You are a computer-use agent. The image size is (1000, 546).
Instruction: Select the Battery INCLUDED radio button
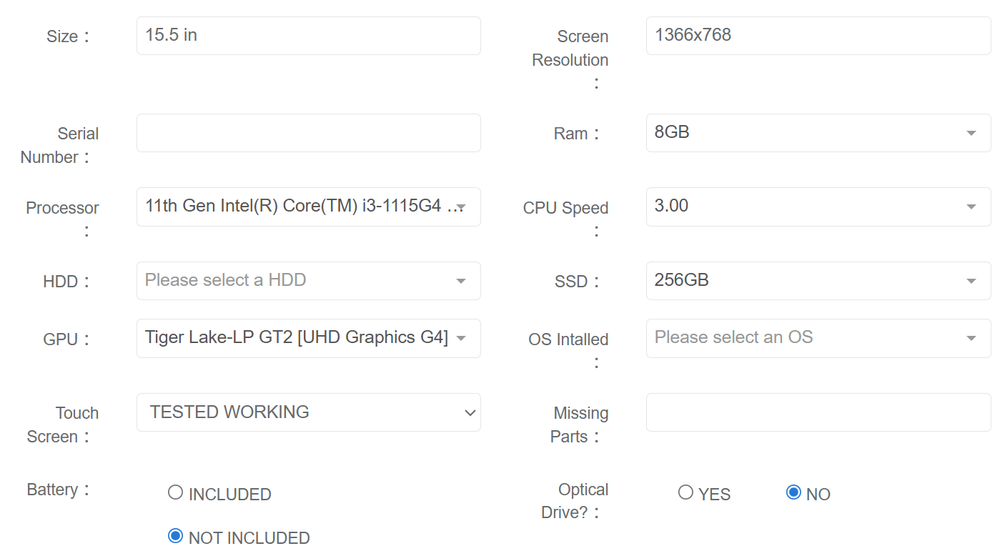[176, 493]
